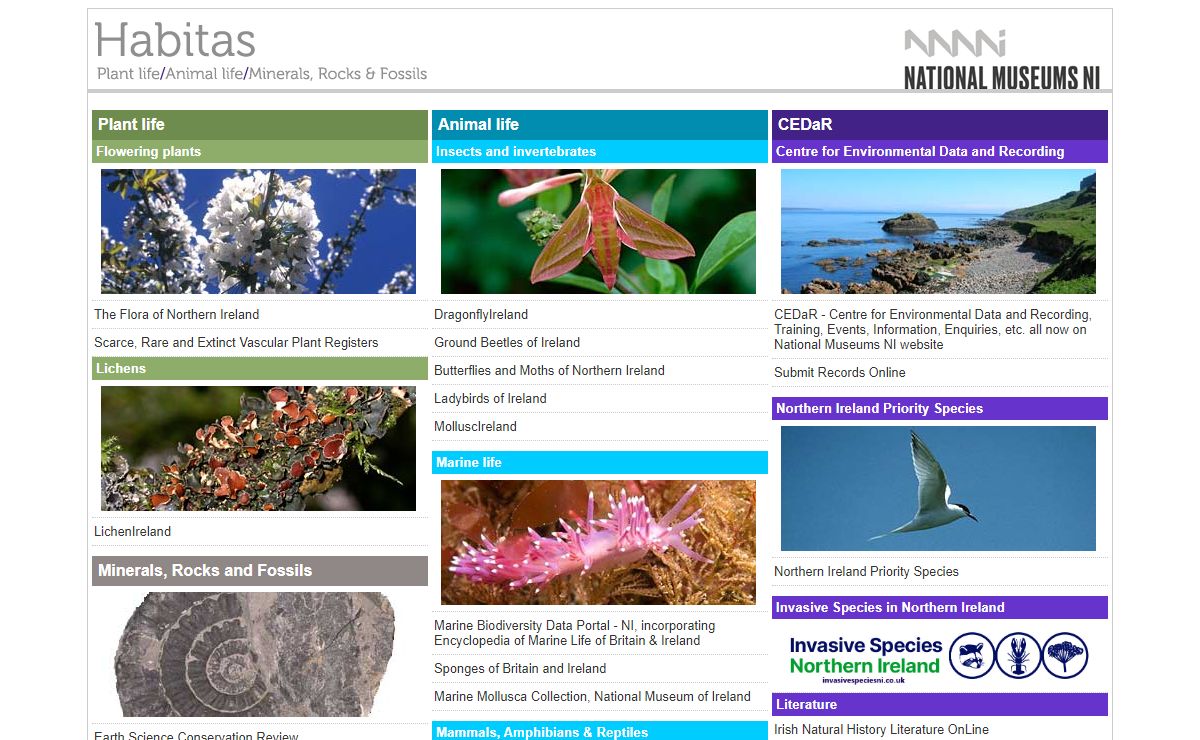Screen dimensions: 1200x740
Task: Click the Habitas site title
Action: (175, 40)
